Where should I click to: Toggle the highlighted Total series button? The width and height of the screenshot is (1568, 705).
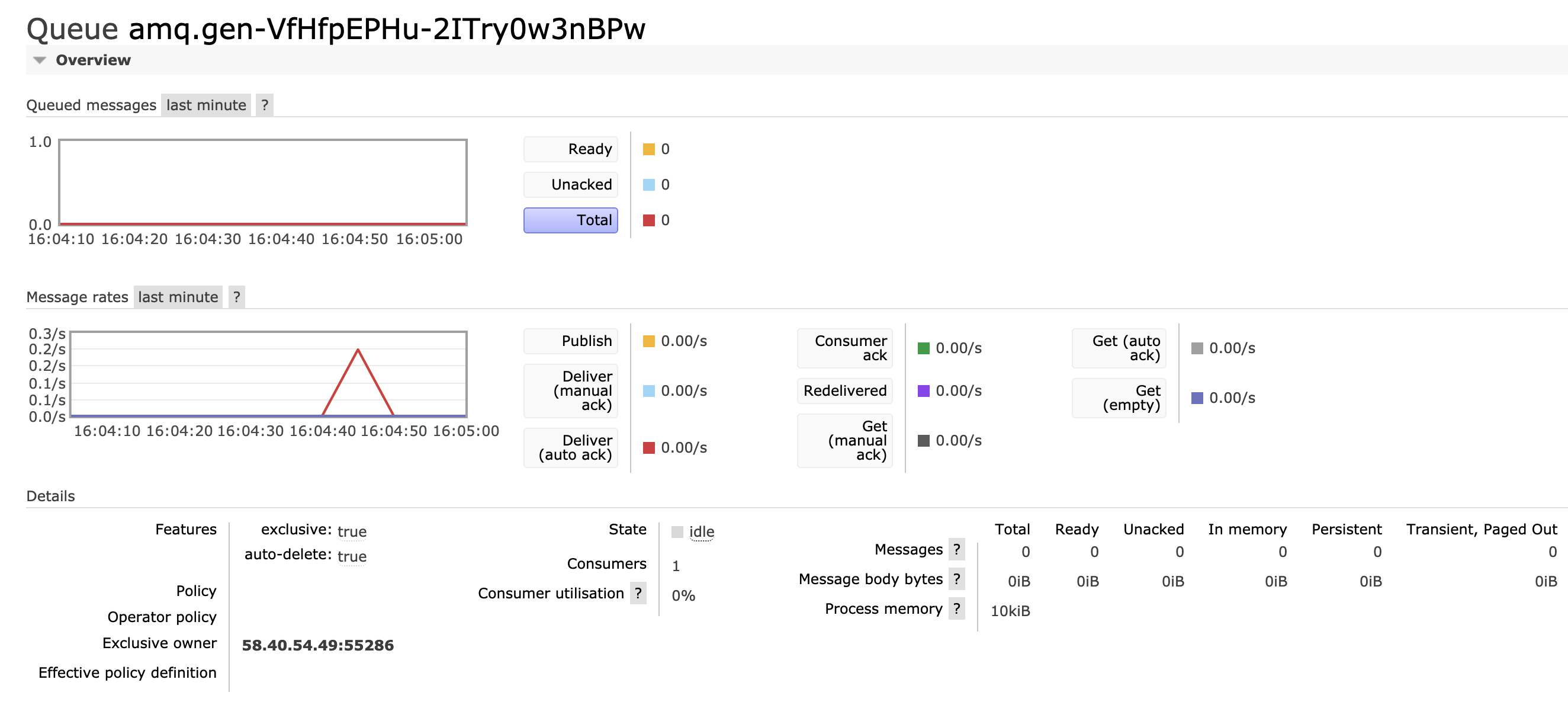coord(570,220)
